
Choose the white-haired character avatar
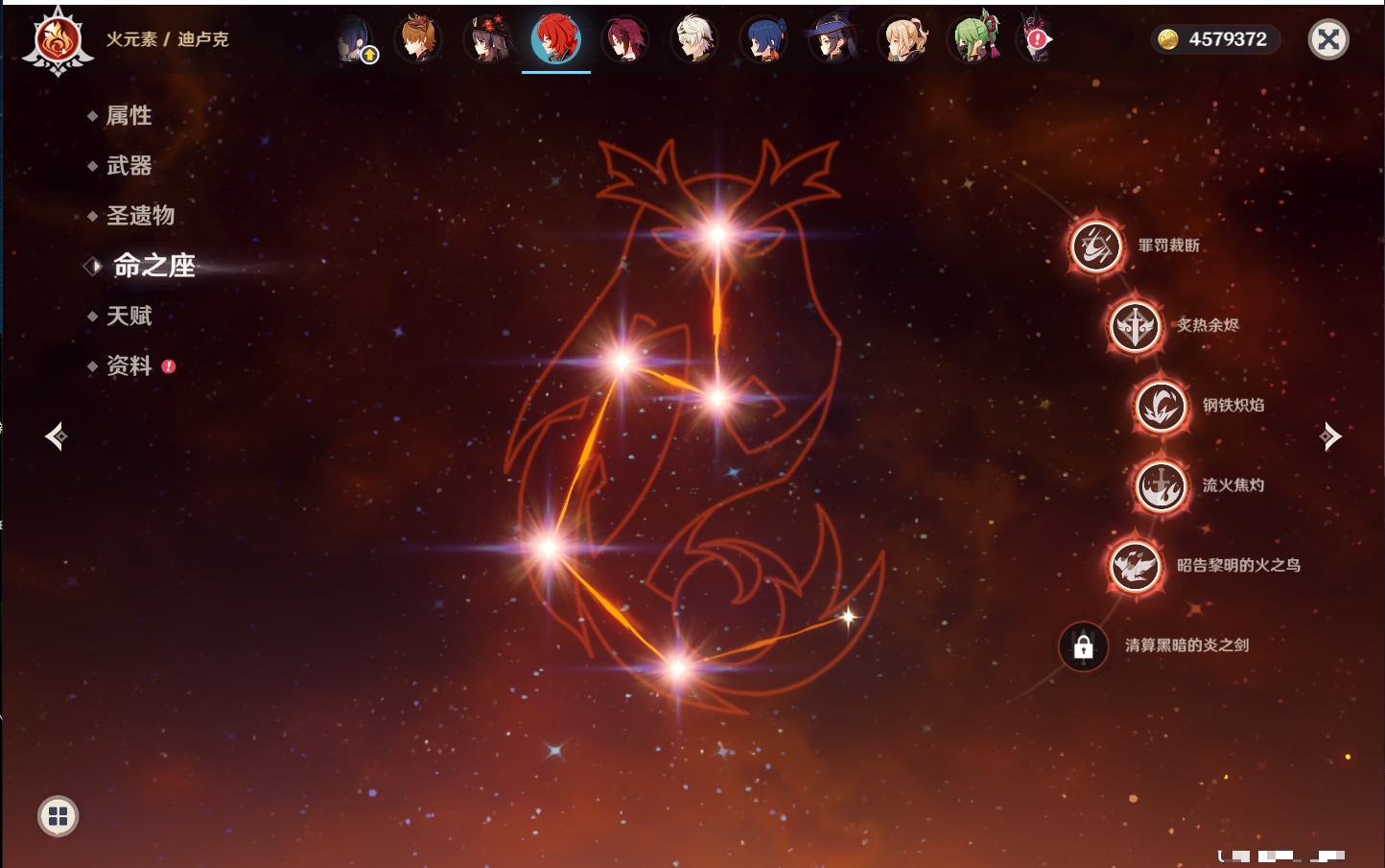pyautogui.click(x=694, y=39)
